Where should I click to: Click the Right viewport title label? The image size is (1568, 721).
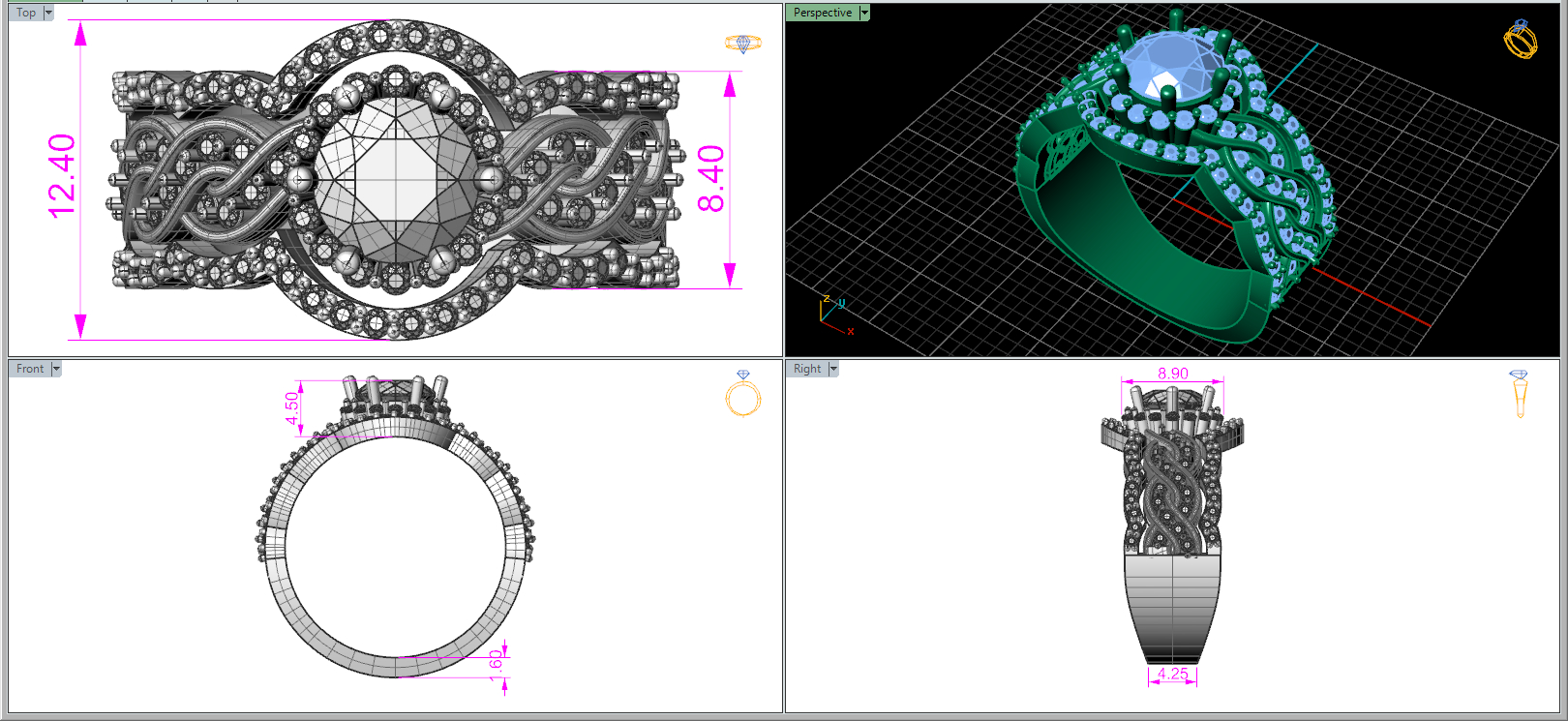(807, 369)
